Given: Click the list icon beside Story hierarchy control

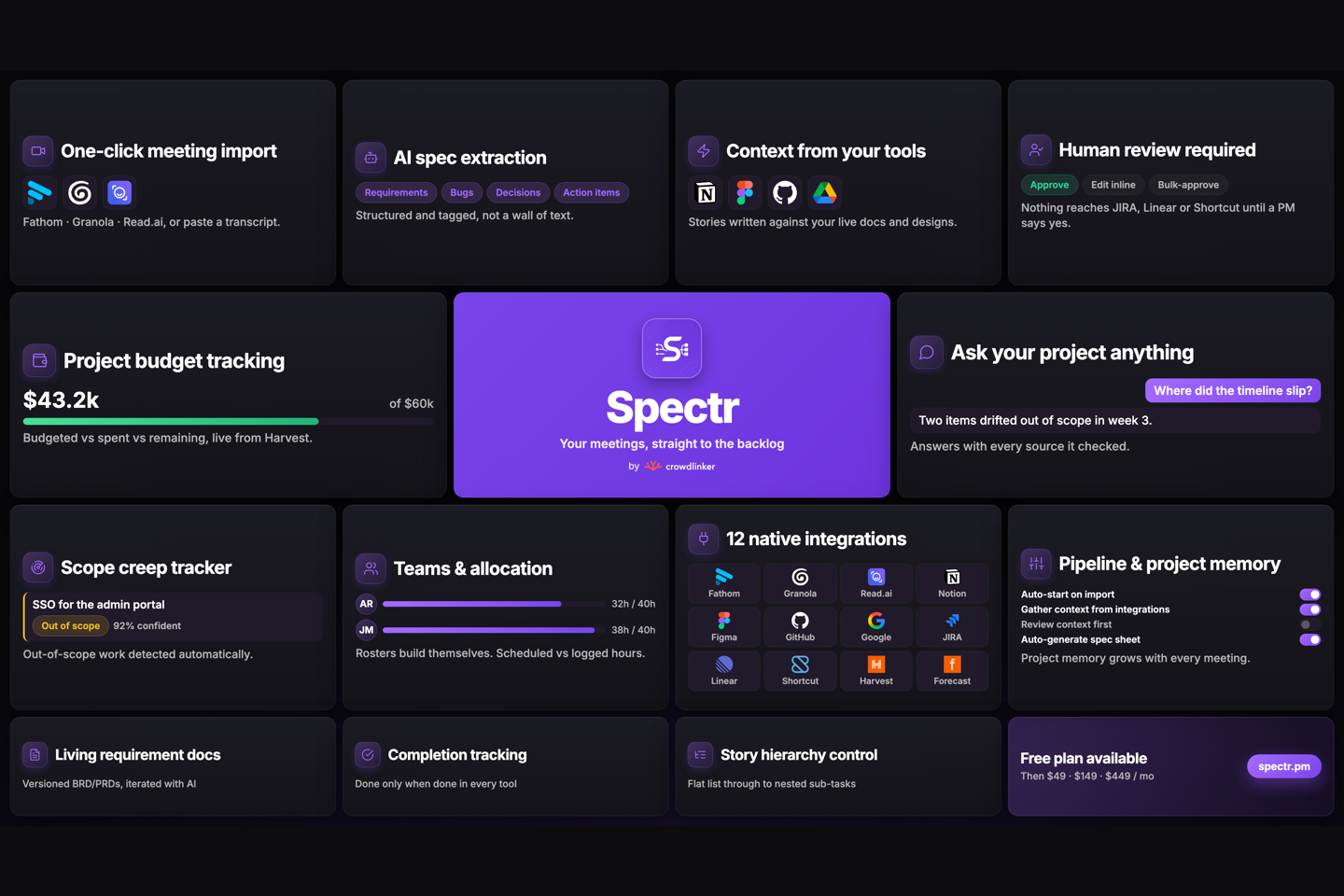Looking at the screenshot, I should pos(700,754).
